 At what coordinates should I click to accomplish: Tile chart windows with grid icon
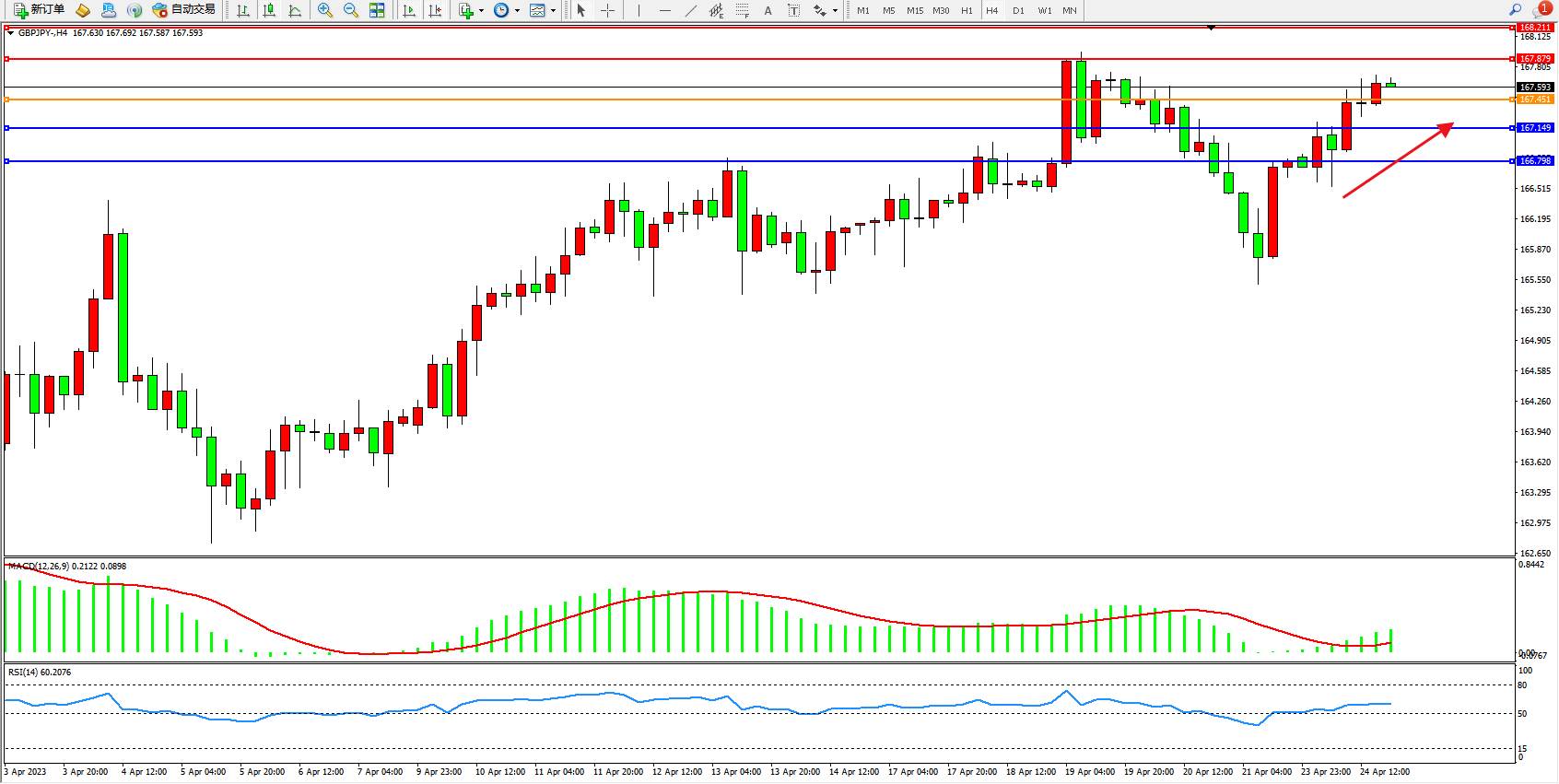[x=377, y=11]
